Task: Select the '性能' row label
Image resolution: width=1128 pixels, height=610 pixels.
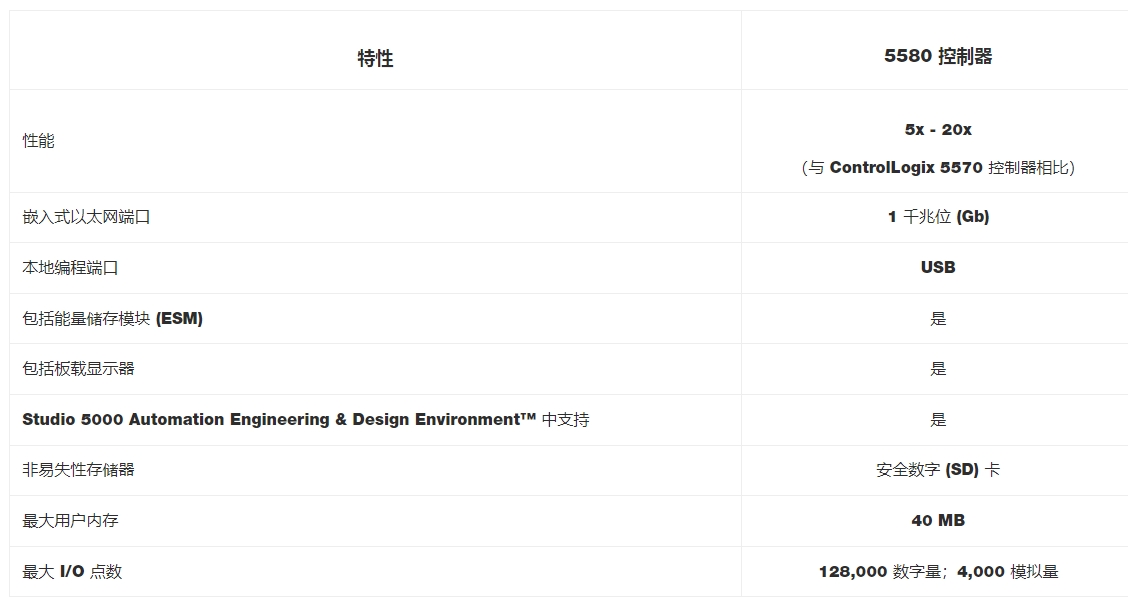Action: tap(38, 141)
